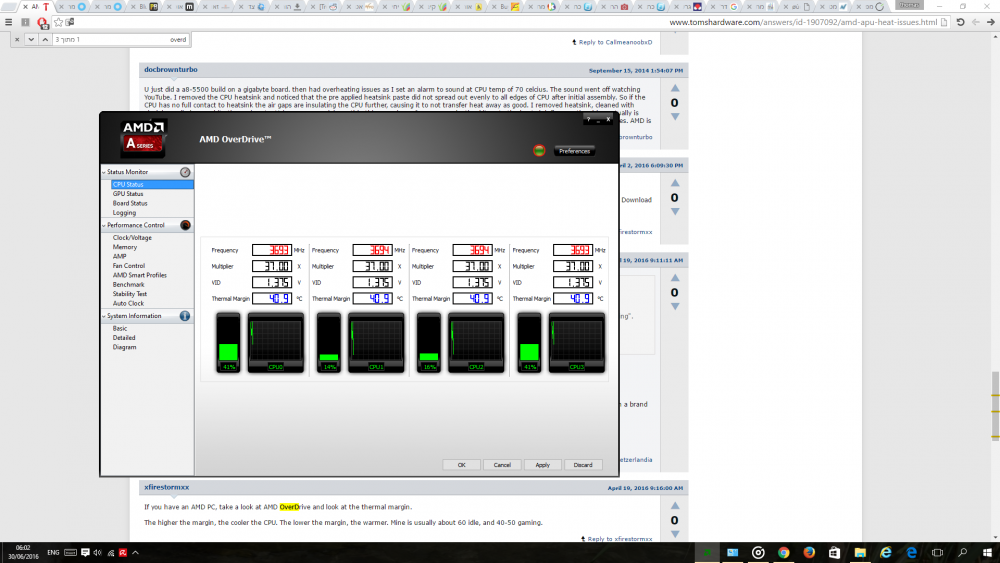Click the CPU2 usage bar showing 16%

(429, 342)
